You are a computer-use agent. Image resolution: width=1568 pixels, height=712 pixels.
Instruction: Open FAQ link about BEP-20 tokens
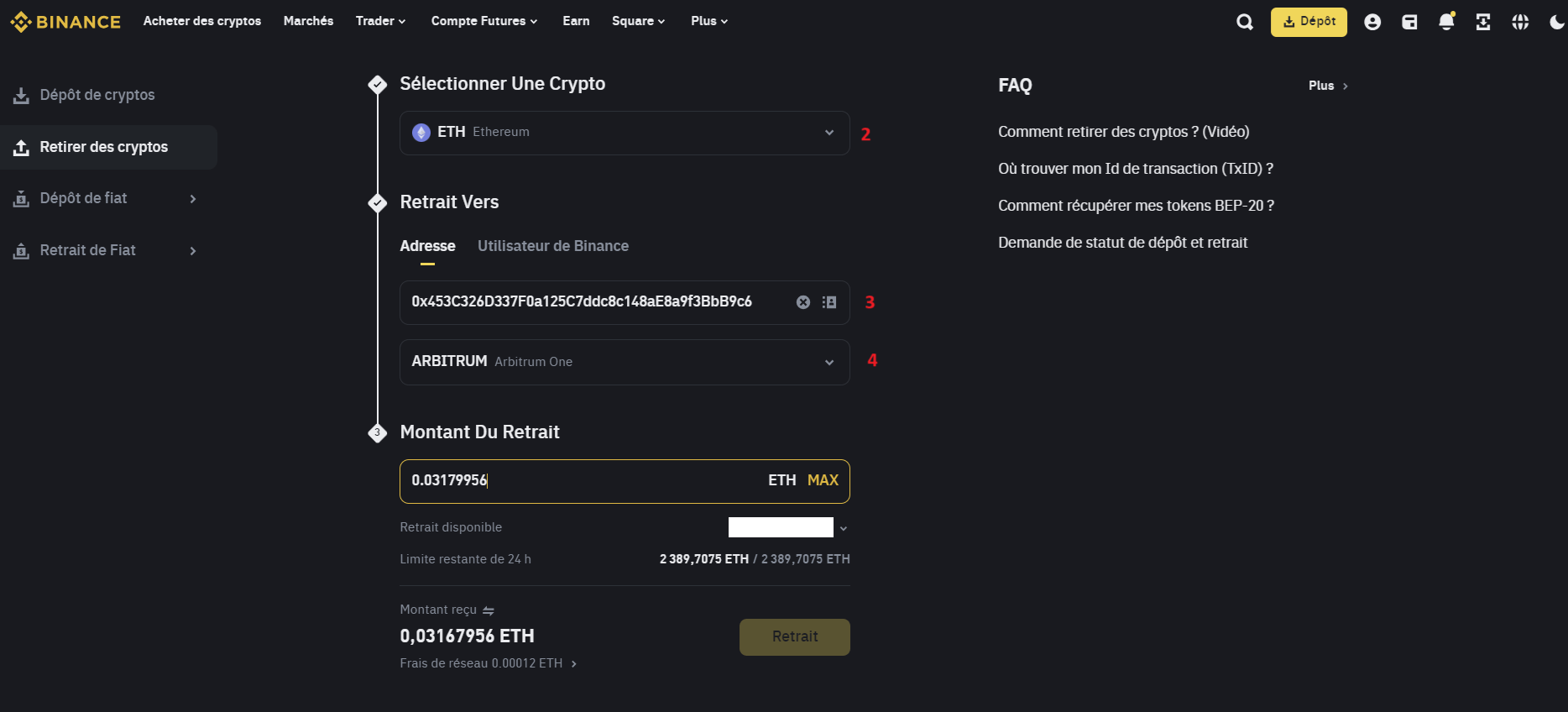[x=1136, y=206]
